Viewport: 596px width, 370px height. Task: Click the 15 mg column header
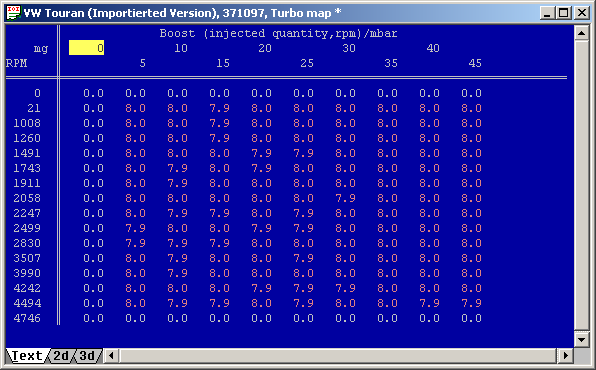[x=223, y=63]
